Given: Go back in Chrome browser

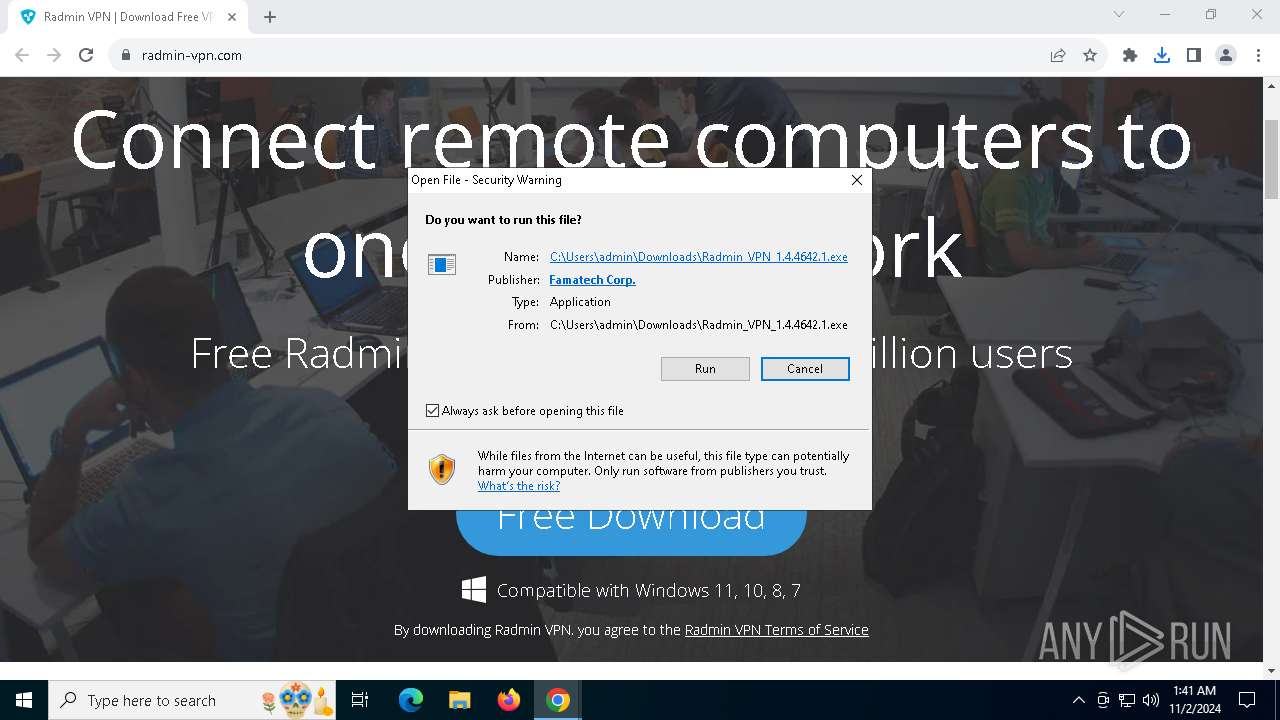Looking at the screenshot, I should 22,55.
